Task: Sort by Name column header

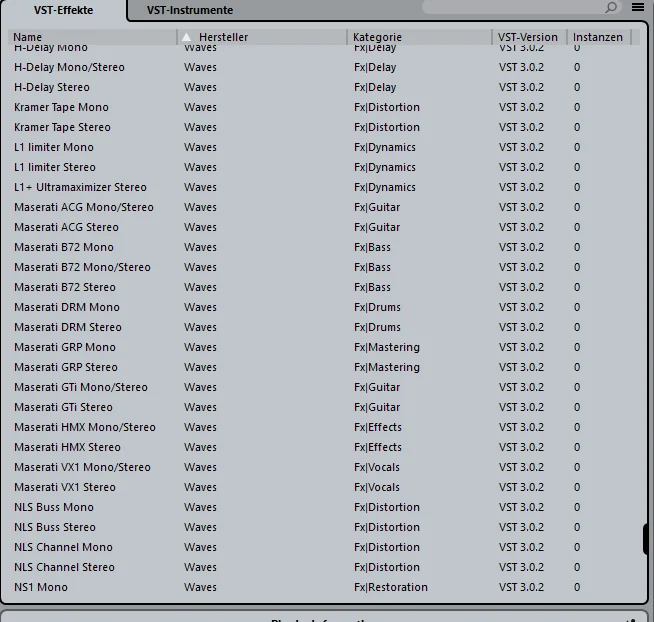Action: click(93, 37)
